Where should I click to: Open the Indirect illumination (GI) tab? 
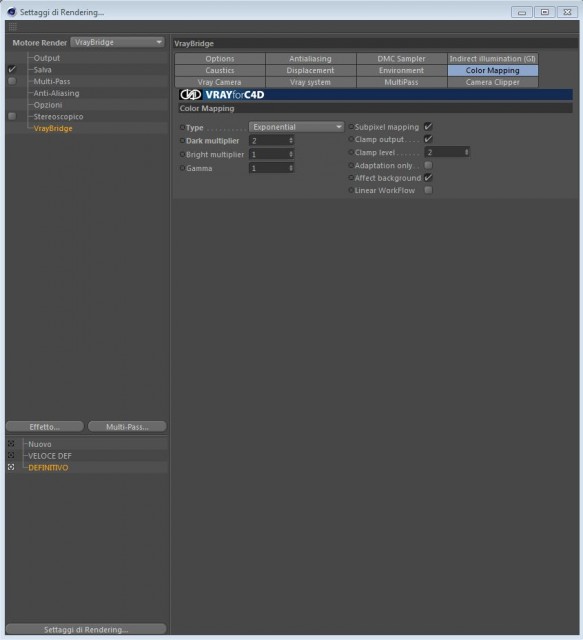(492, 58)
